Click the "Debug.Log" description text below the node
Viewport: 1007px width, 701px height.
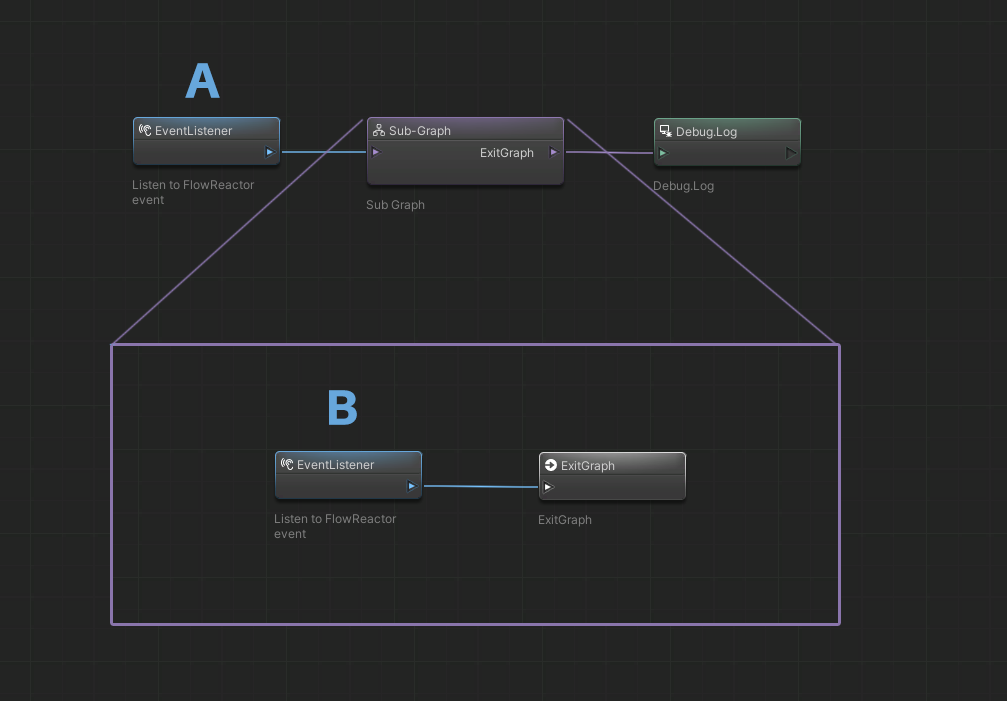pos(683,186)
